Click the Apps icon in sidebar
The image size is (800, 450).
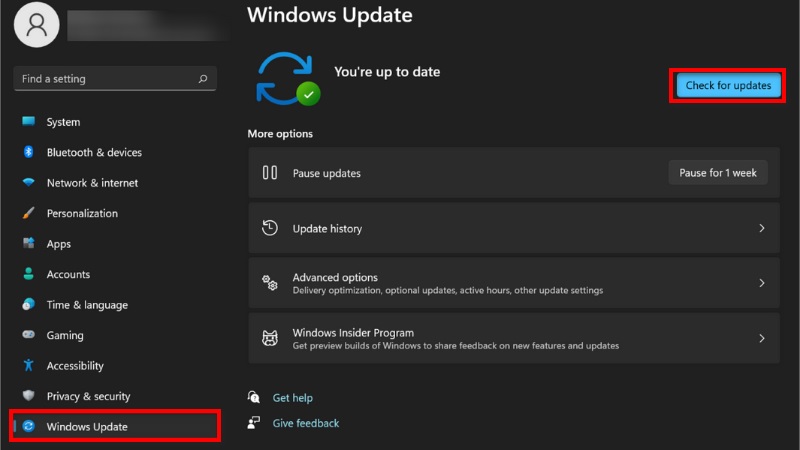(x=29, y=243)
